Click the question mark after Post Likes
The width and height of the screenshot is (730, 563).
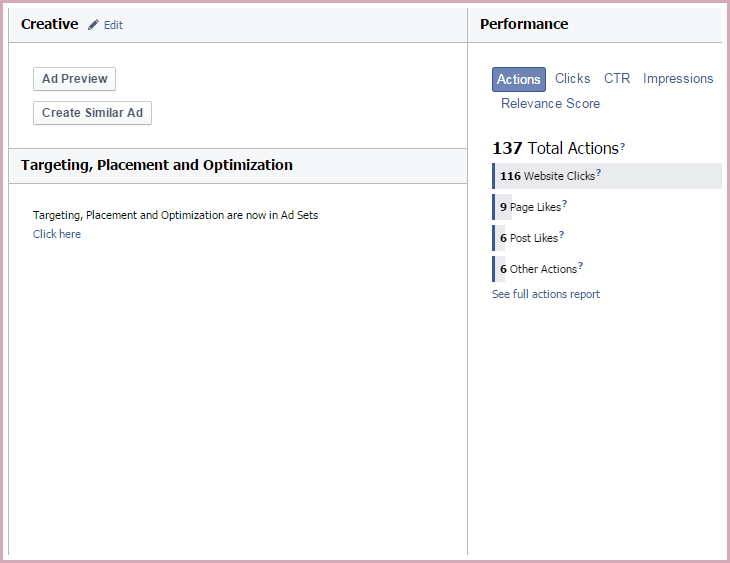point(562,235)
